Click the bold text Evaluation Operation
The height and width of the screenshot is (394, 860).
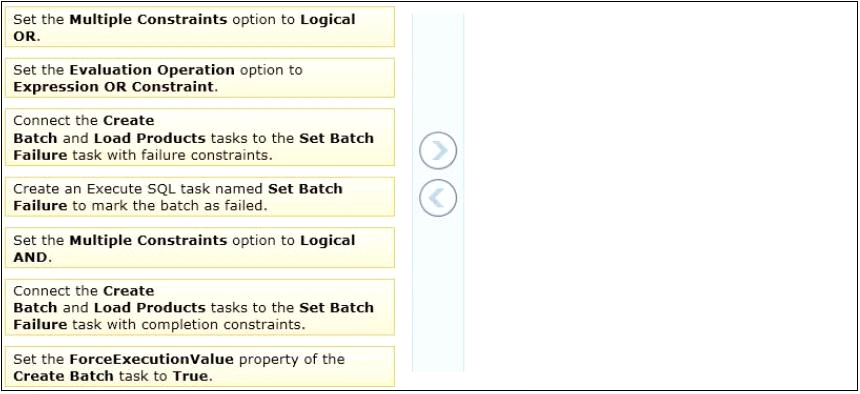(x=152, y=70)
